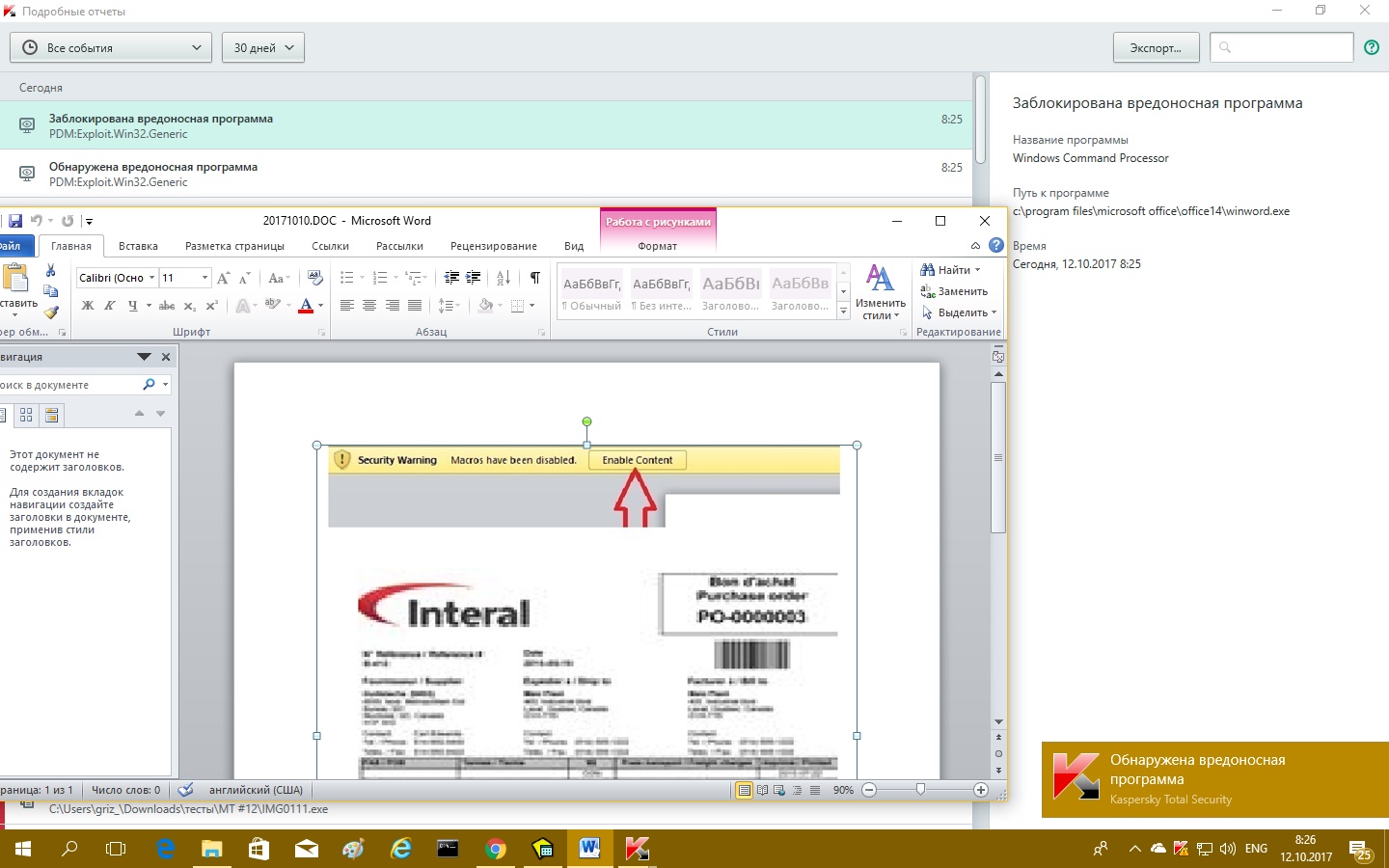Screen dimensions: 1389x868
Task: Click the Cut scissors icon
Action: coord(51,271)
